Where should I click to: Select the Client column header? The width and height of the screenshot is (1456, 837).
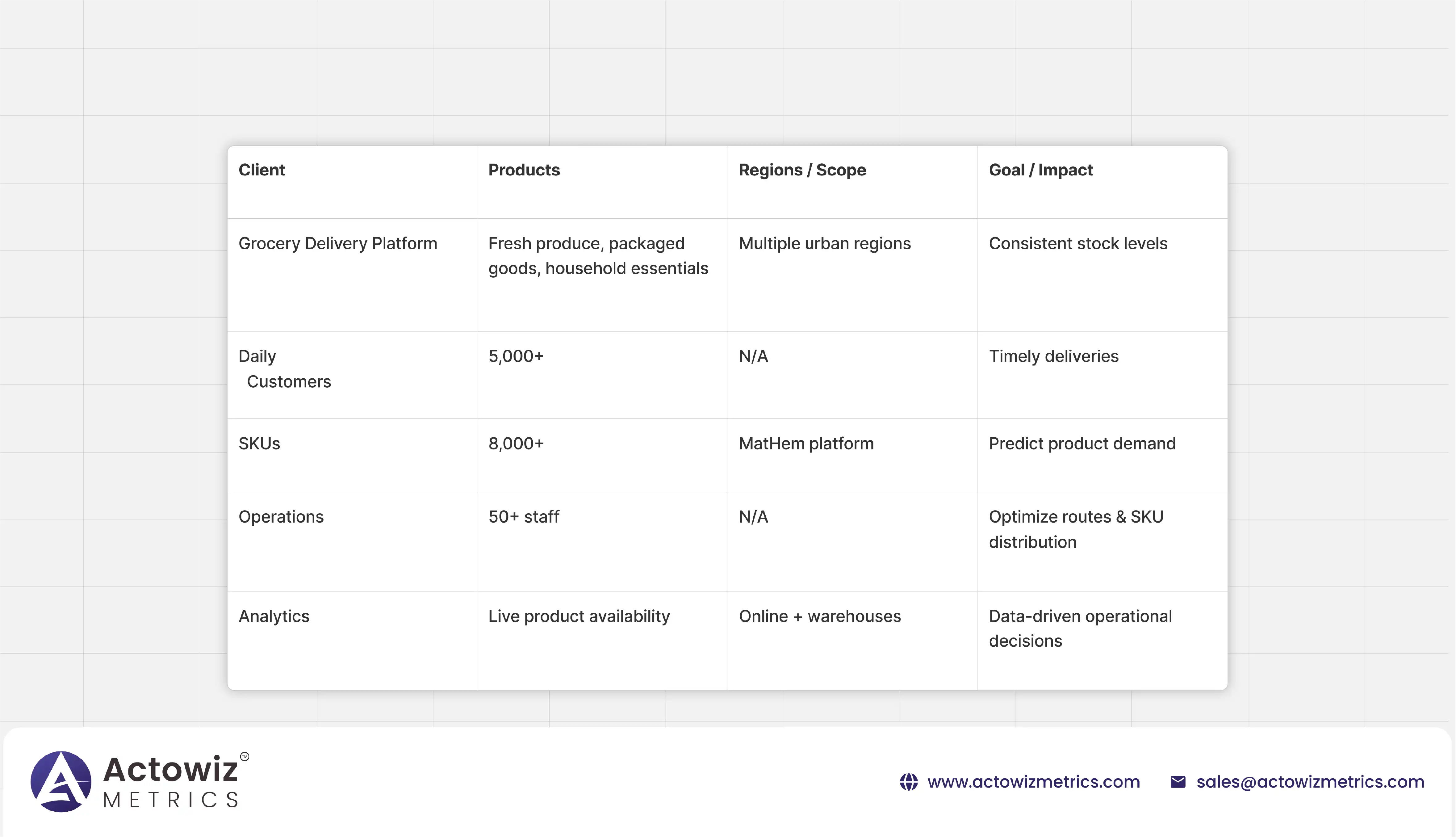[x=262, y=170]
